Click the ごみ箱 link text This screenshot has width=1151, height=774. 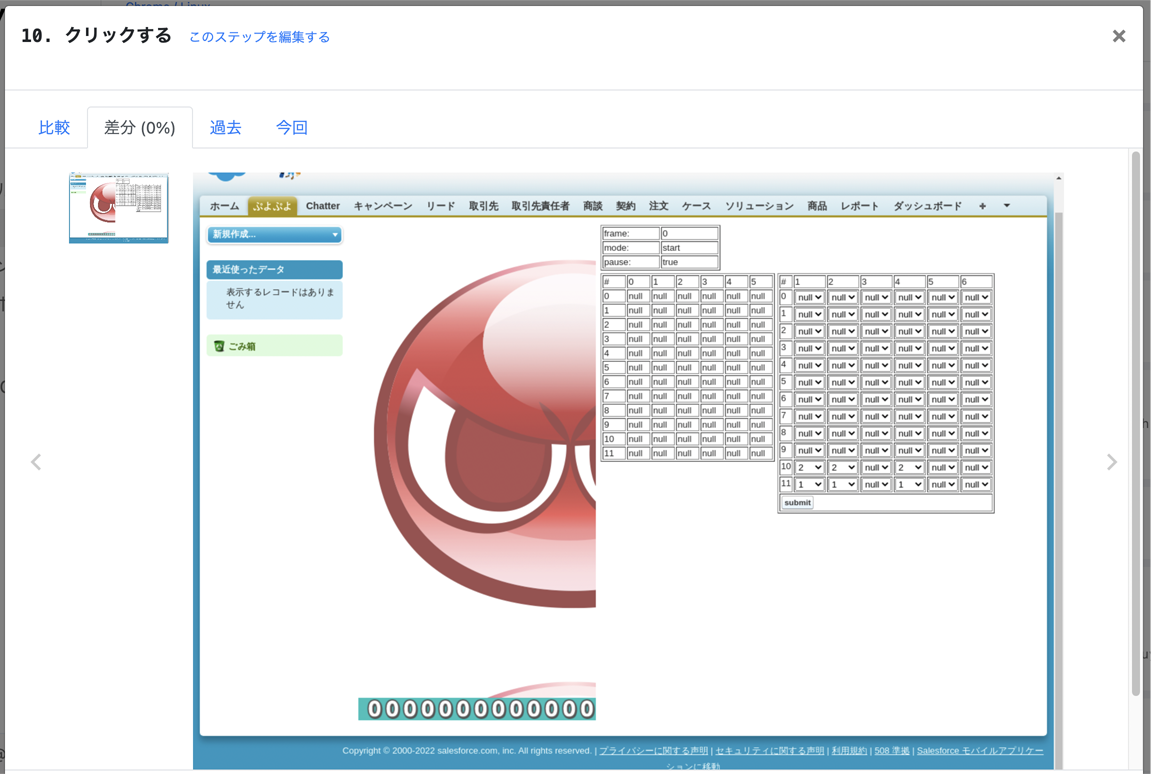tap(242, 347)
